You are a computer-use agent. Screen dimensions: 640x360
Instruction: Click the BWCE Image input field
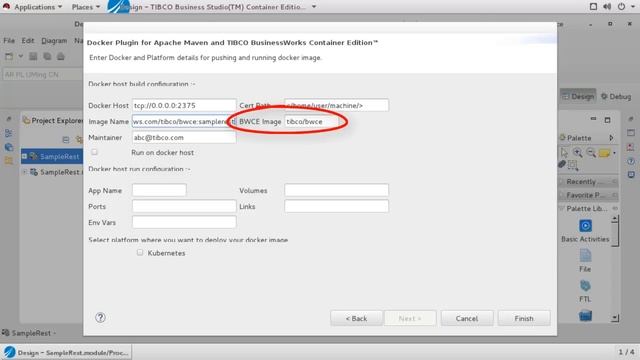(311, 121)
